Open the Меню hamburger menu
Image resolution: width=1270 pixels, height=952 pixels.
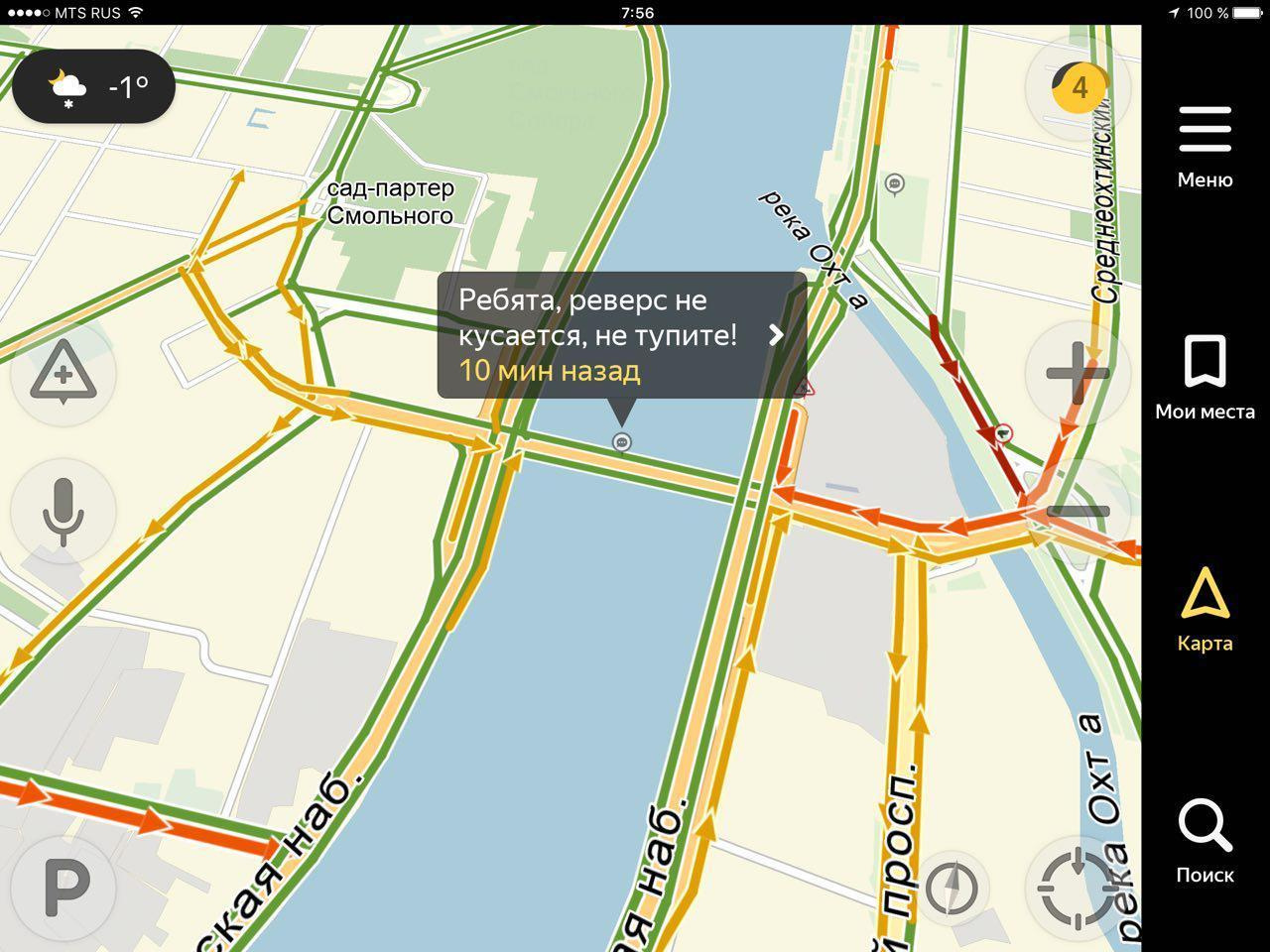tap(1205, 147)
